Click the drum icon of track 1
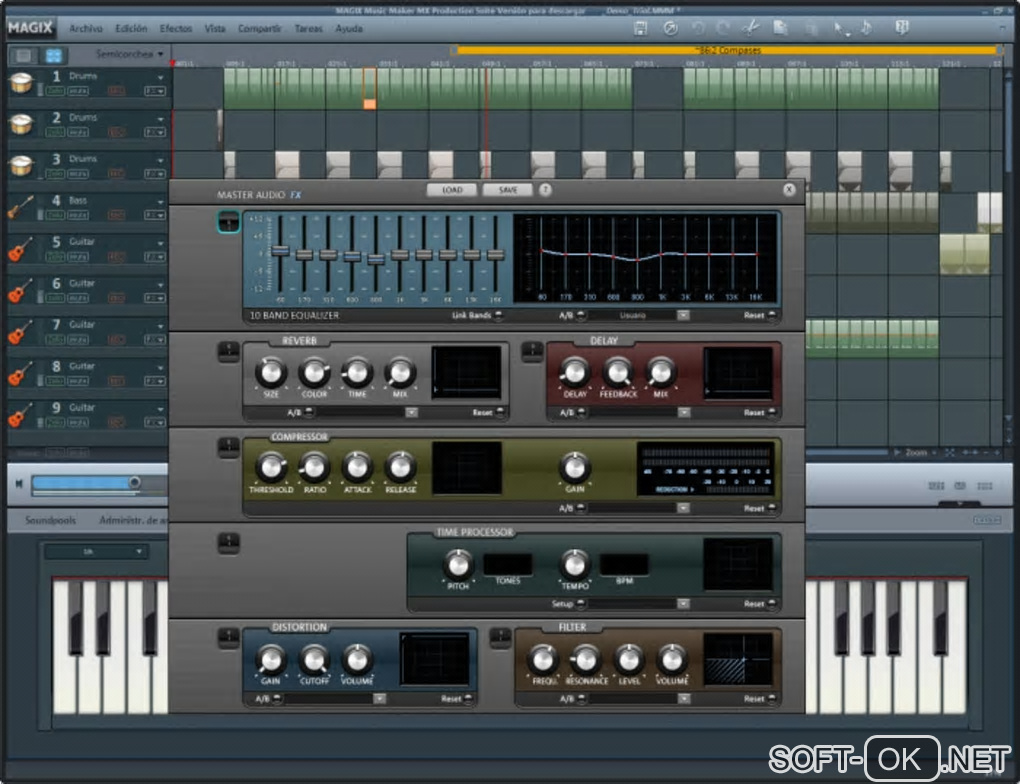The height and width of the screenshot is (784, 1020). click(21, 83)
